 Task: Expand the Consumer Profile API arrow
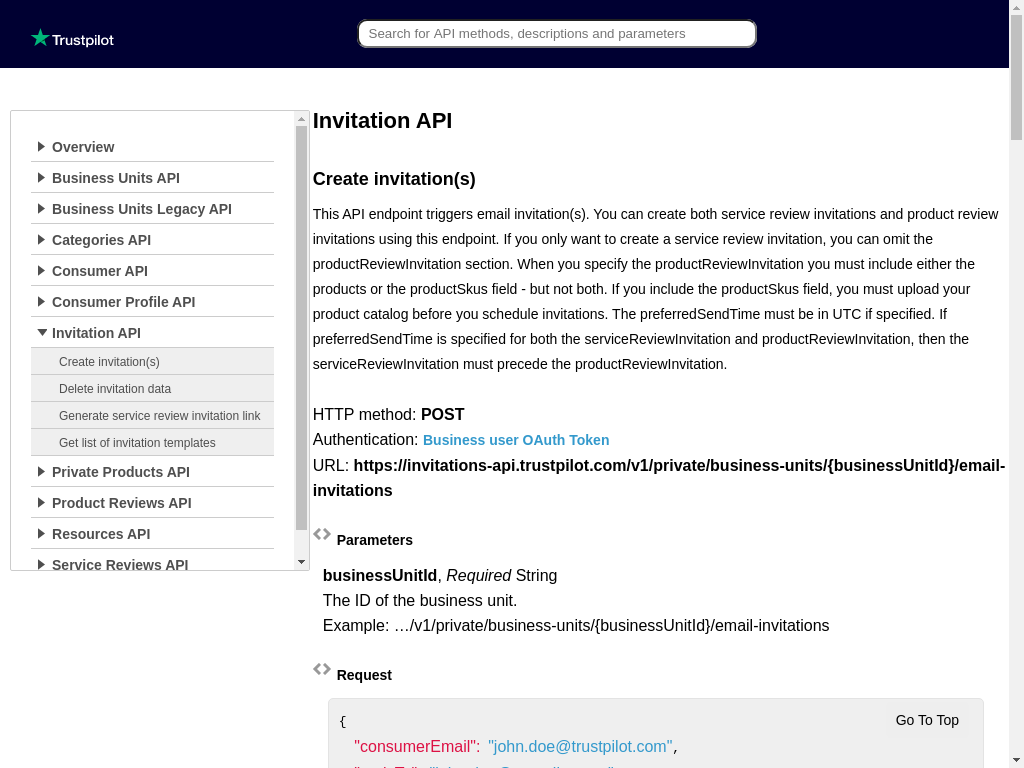tap(41, 302)
